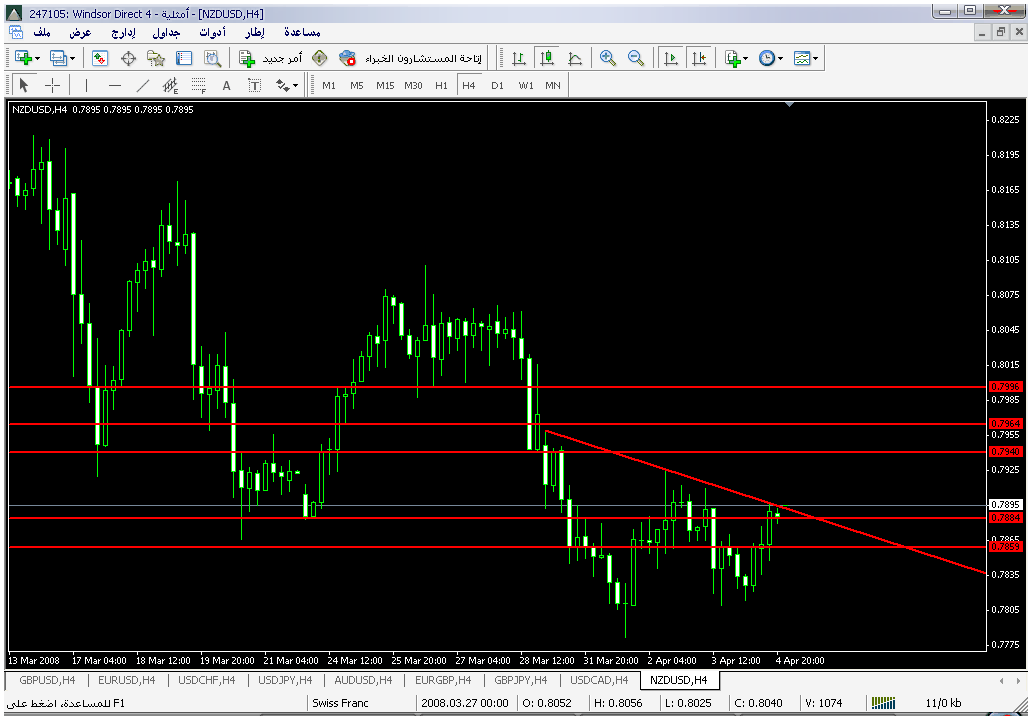Select the Crosshair tool

coord(52,85)
